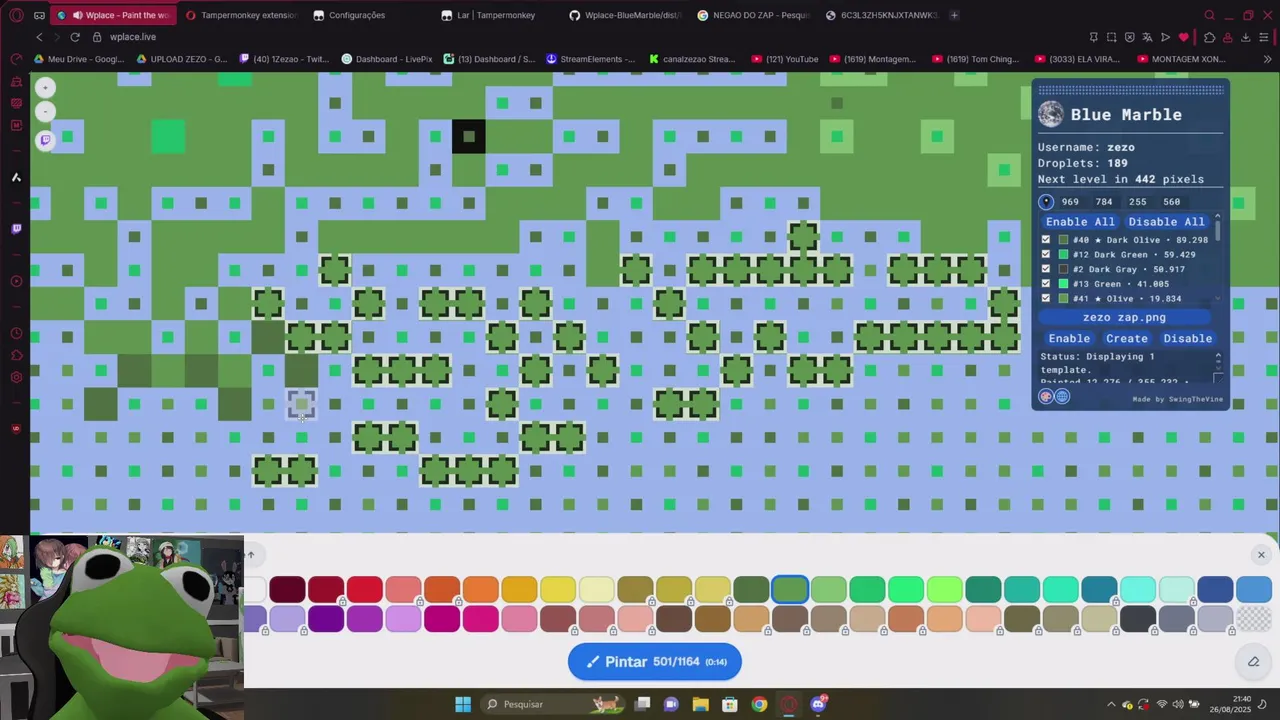This screenshot has width=1280, height=720.
Task: Expand palette with the up arrow
Action: [x=251, y=555]
